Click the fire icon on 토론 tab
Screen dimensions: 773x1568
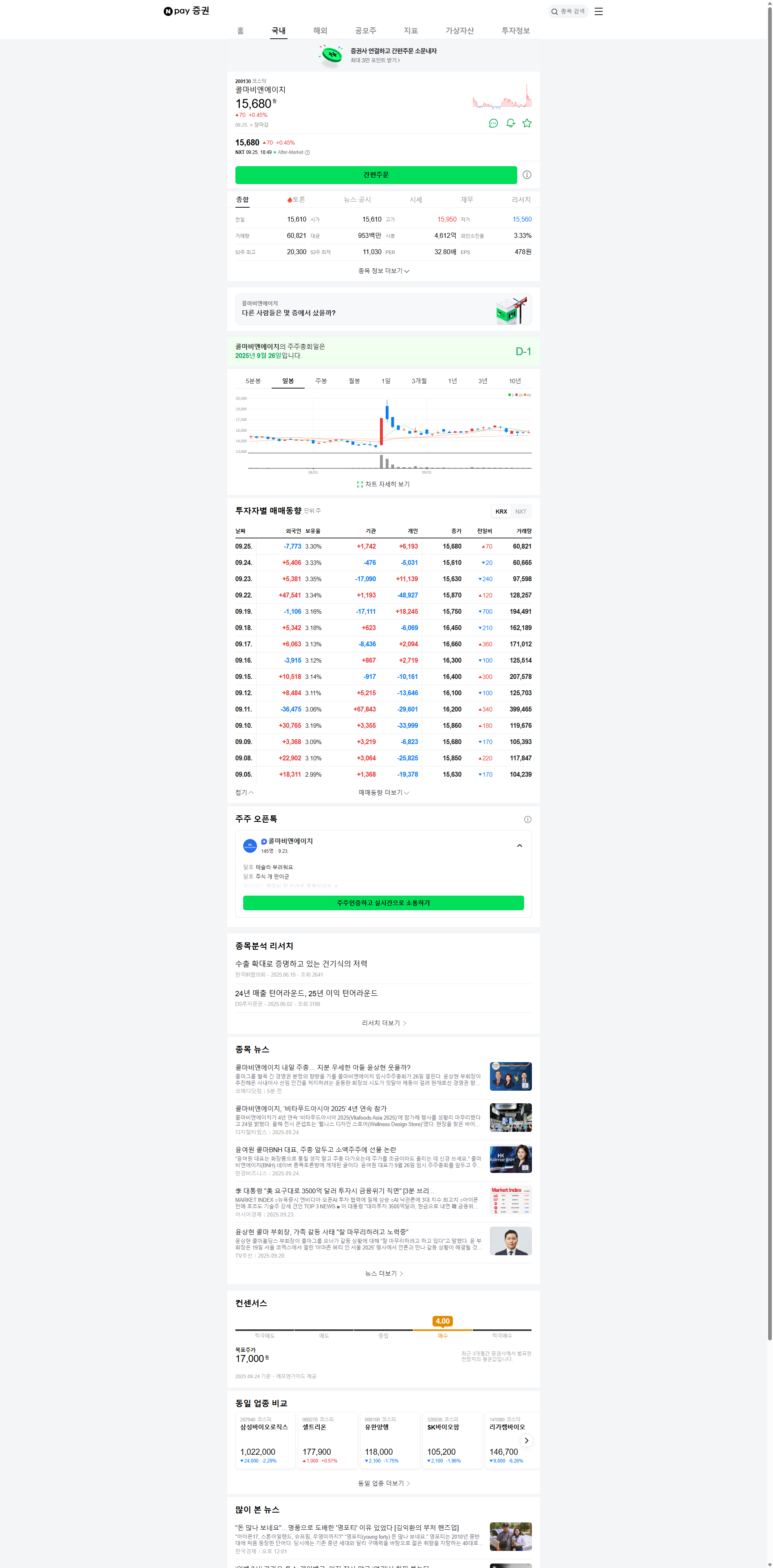point(290,200)
